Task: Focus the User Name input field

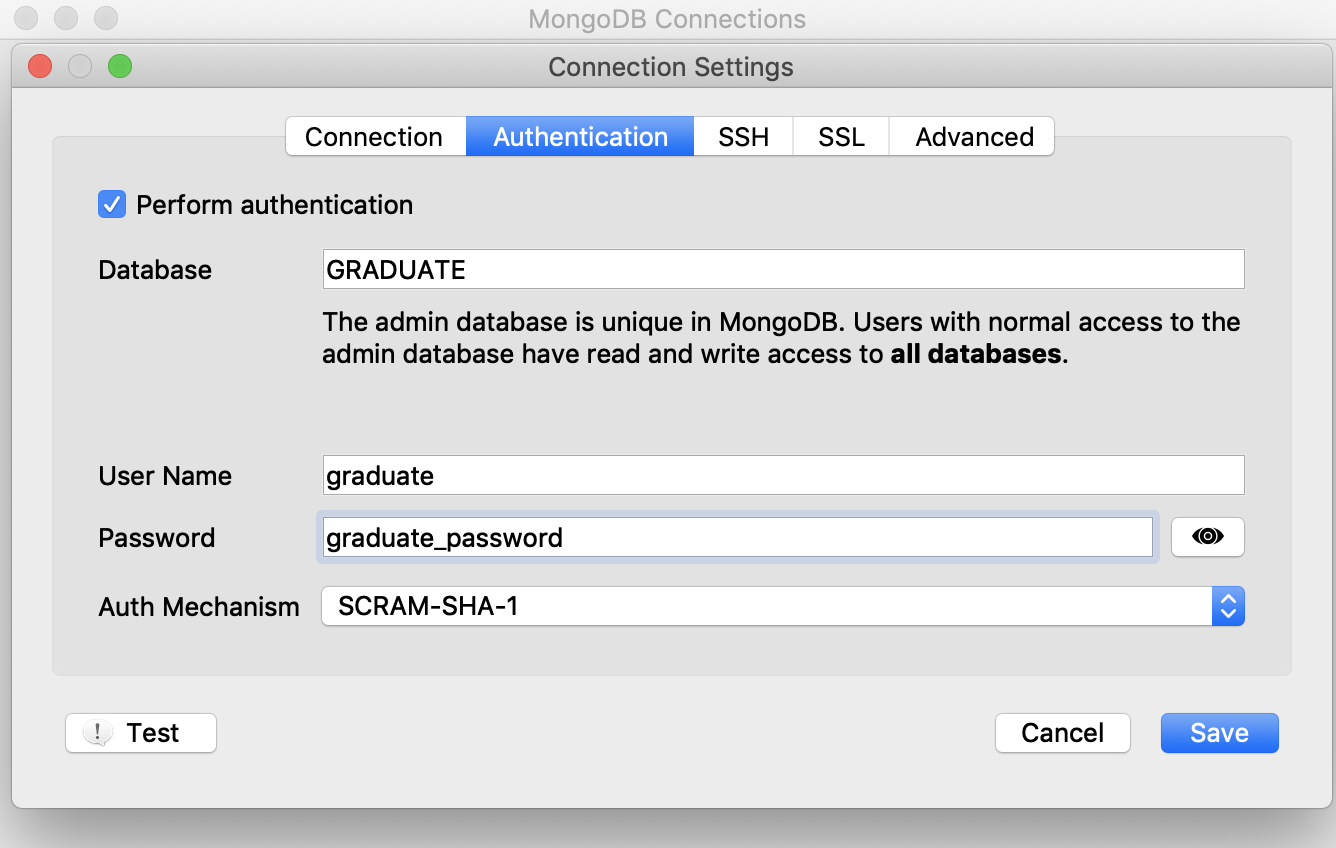Action: point(783,475)
